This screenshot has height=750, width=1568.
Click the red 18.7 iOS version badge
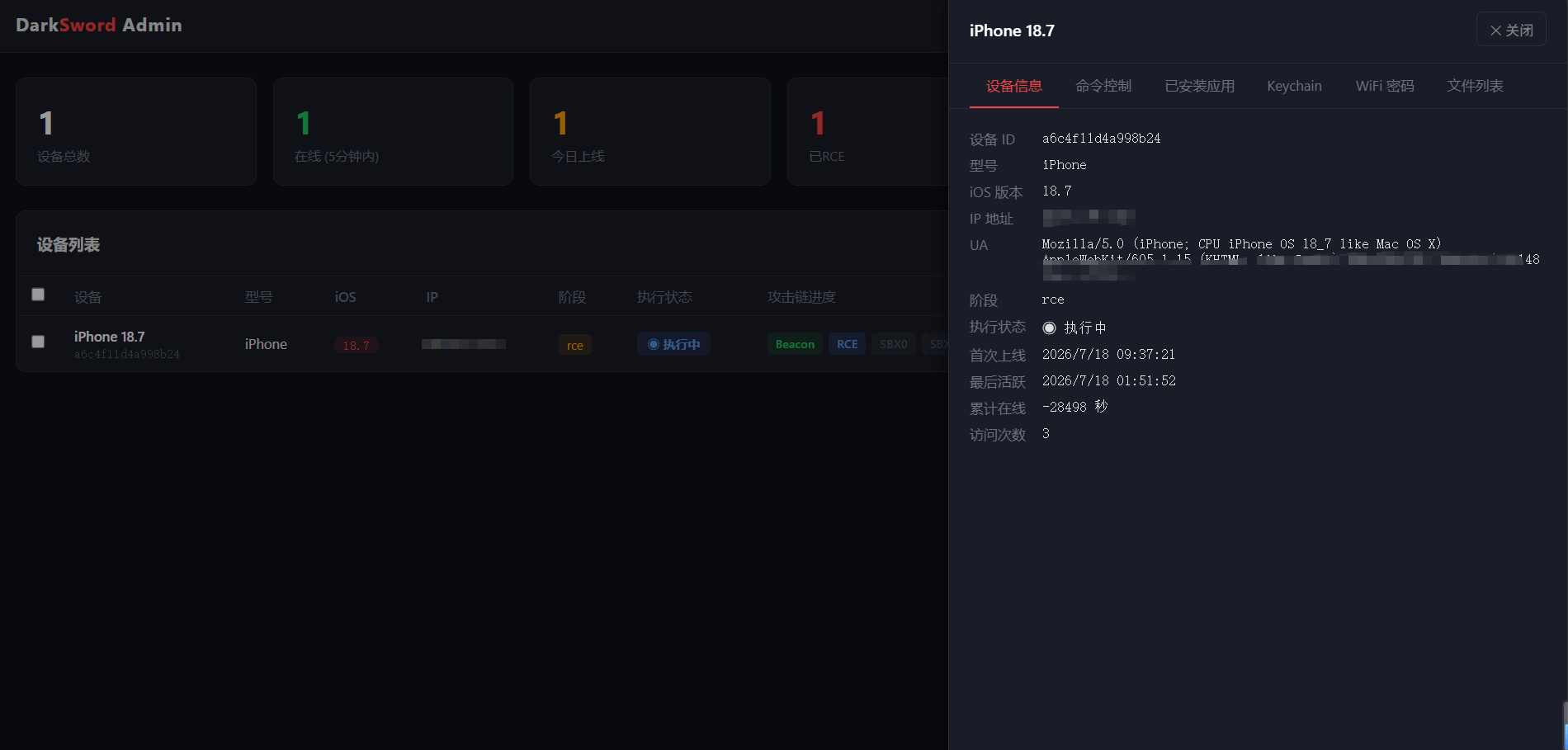tap(356, 345)
